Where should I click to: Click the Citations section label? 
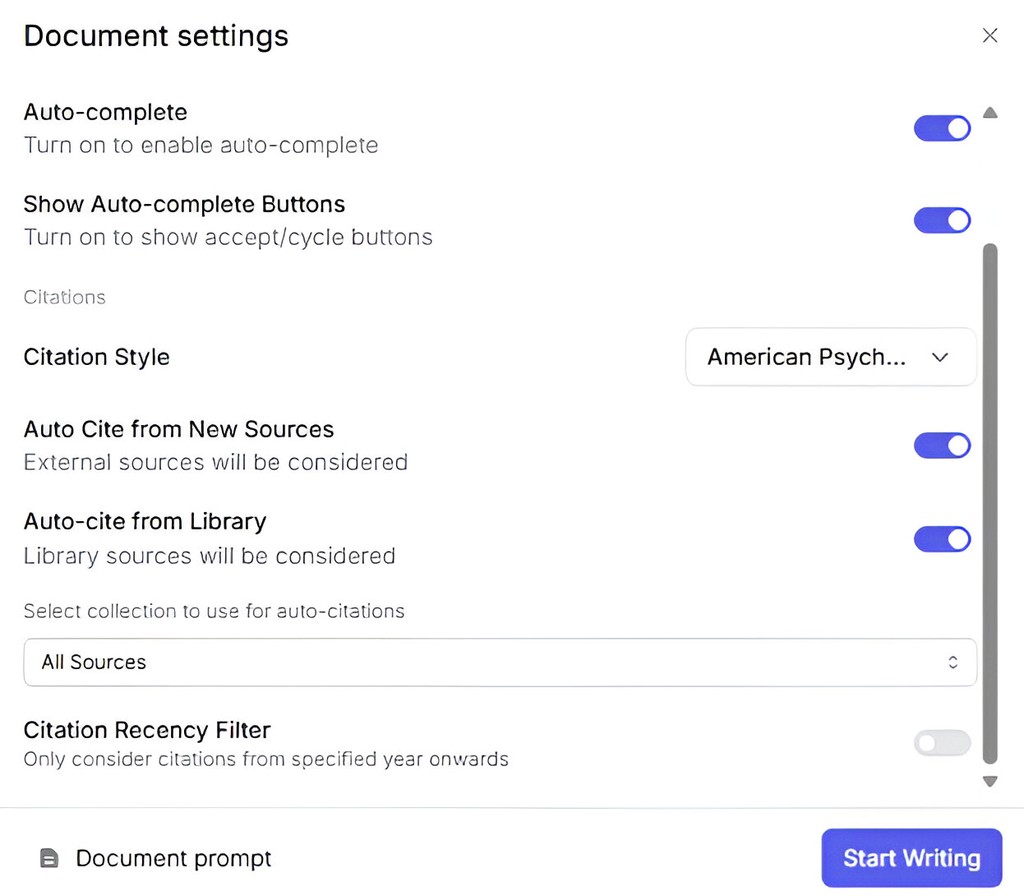(x=64, y=297)
